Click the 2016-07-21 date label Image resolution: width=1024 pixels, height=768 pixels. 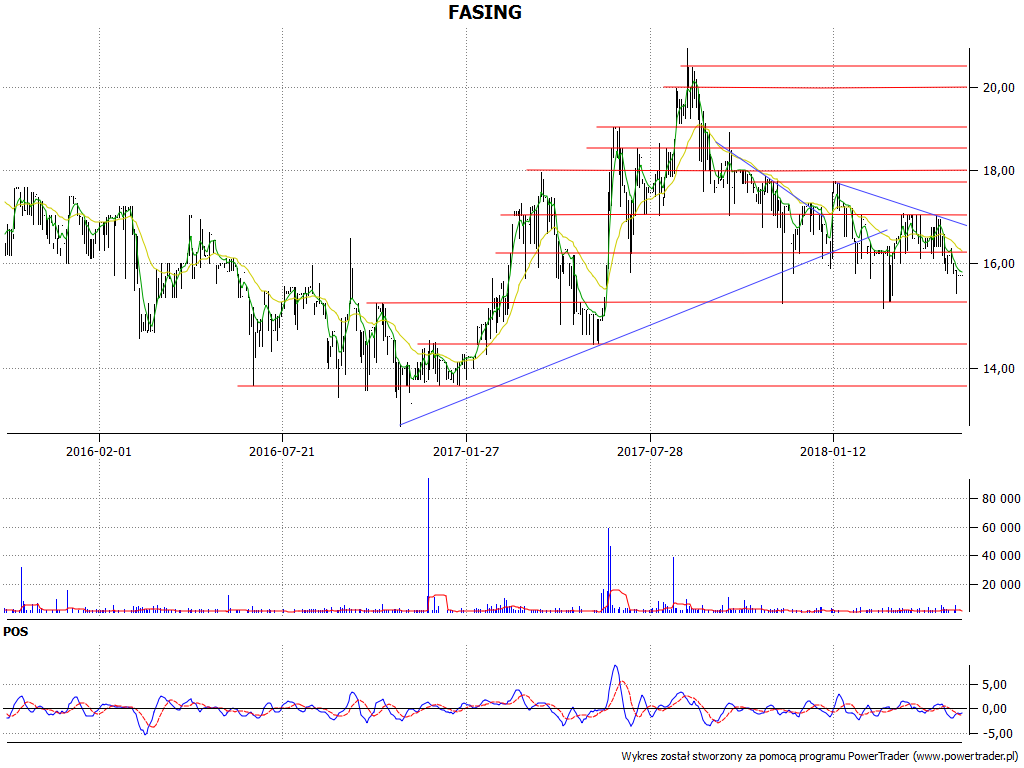pyautogui.click(x=281, y=451)
